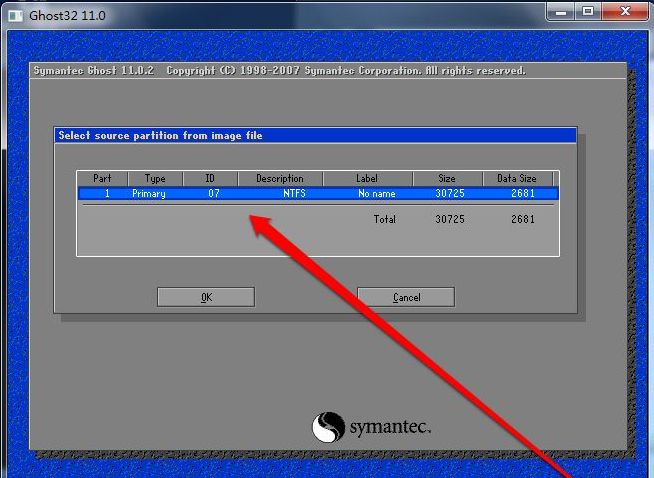The image size is (654, 478).
Task: Click the 30725 size in the partition row
Action: pyautogui.click(x=450, y=194)
